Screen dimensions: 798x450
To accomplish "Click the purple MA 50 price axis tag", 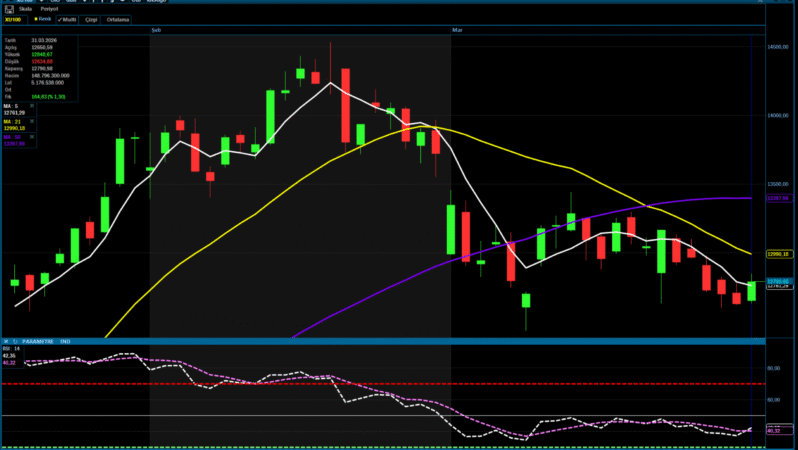I will [x=780, y=199].
